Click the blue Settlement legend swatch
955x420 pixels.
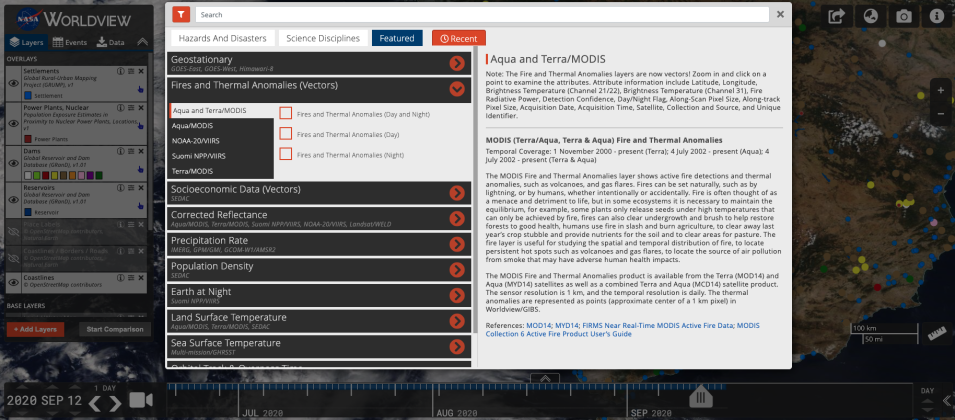[x=27, y=96]
